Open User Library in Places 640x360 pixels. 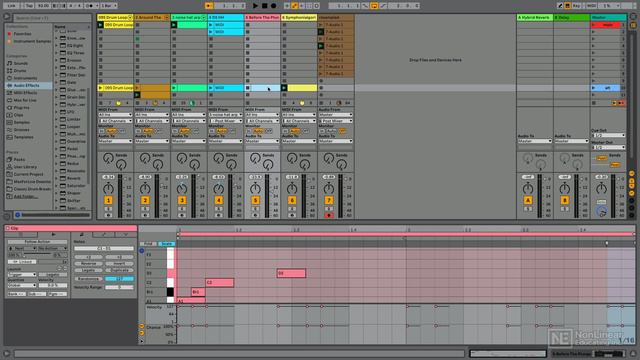pyautogui.click(x=25, y=167)
